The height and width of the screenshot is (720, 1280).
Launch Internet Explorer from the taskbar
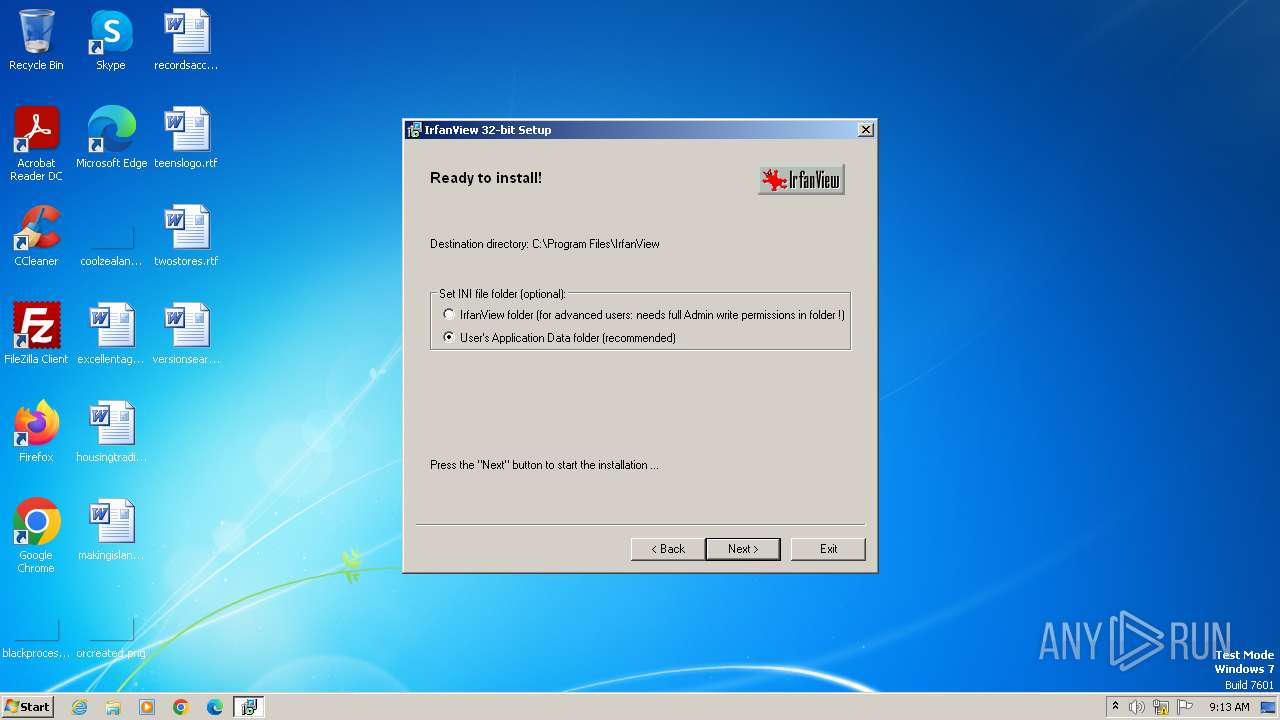point(79,707)
